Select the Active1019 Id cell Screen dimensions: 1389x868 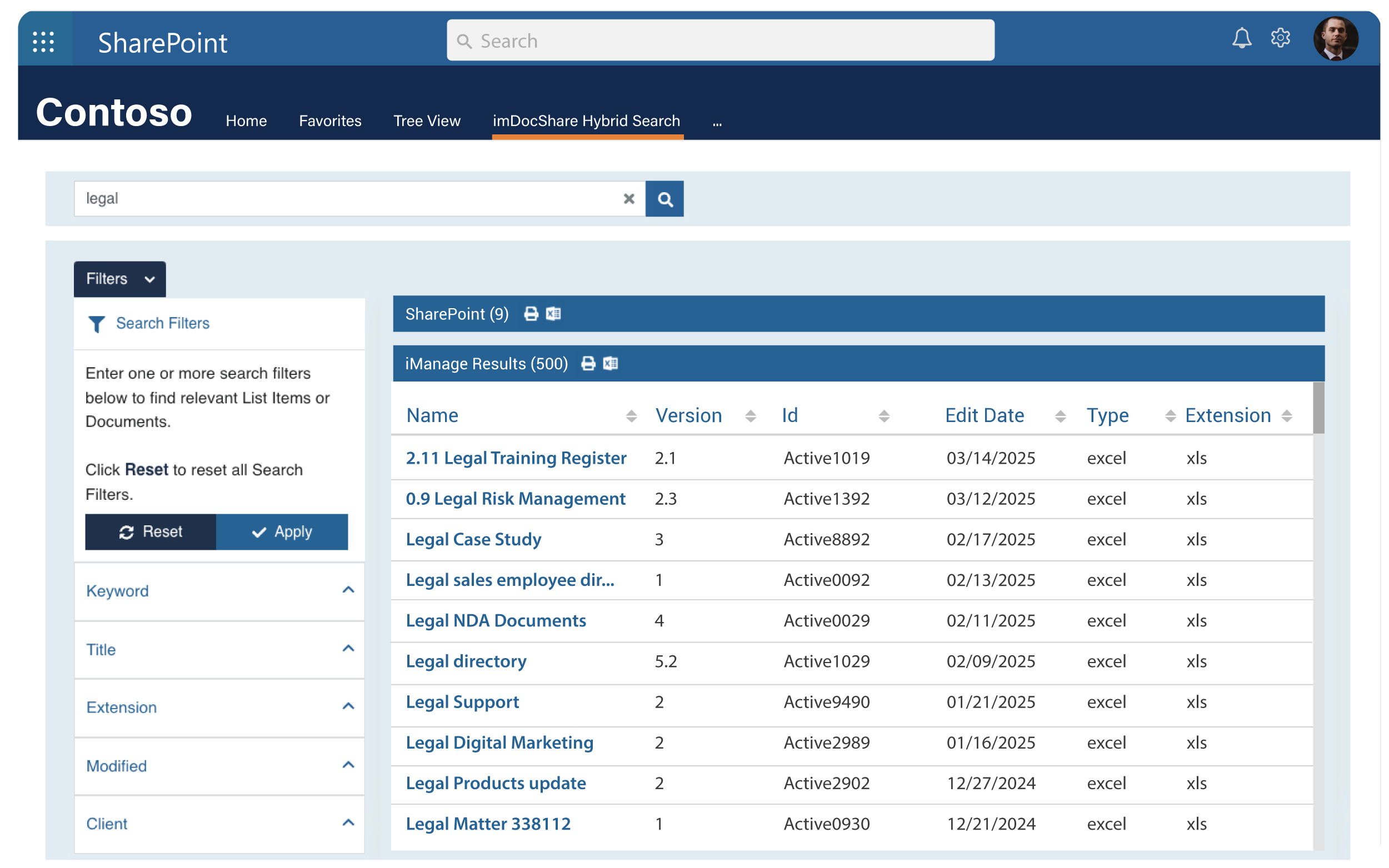[826, 458]
